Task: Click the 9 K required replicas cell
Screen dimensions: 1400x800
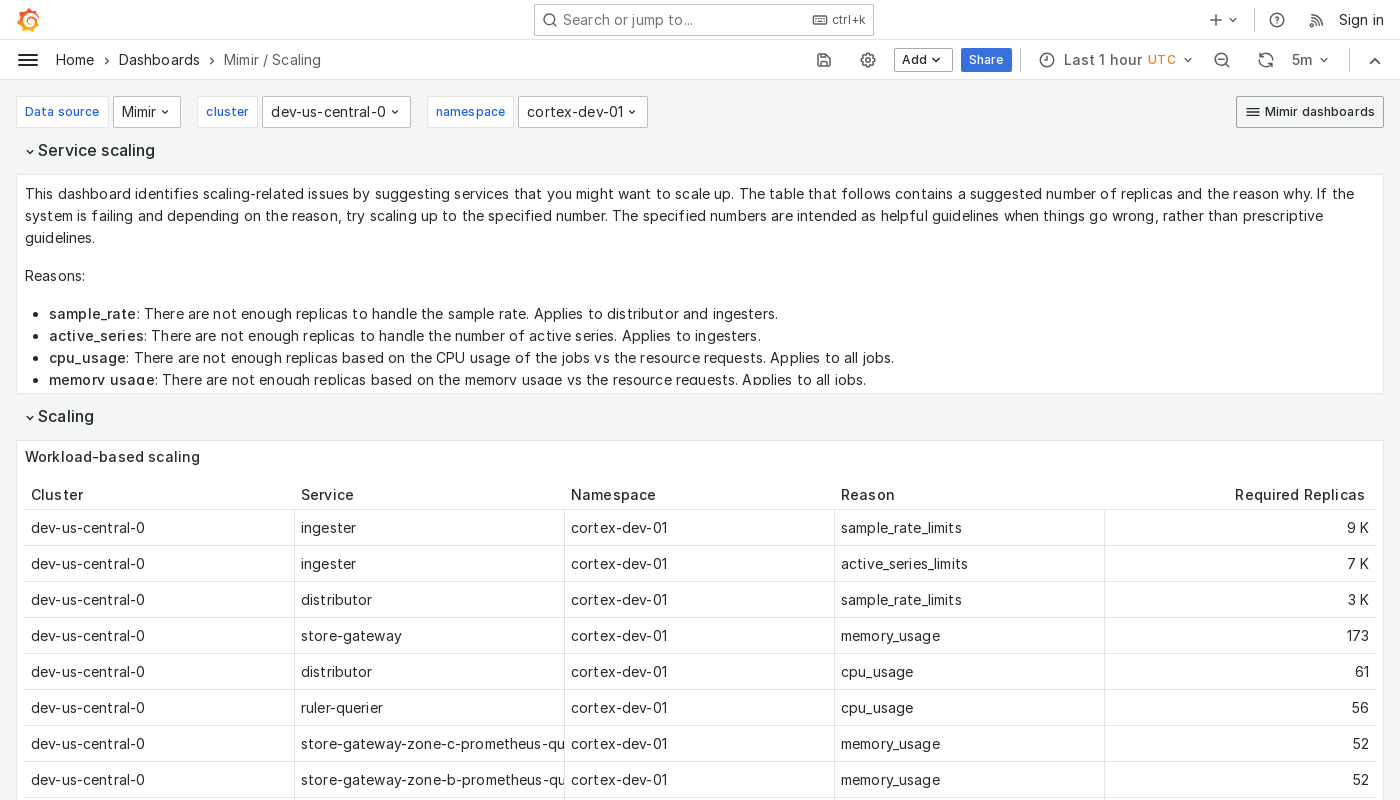Action: coord(1240,528)
